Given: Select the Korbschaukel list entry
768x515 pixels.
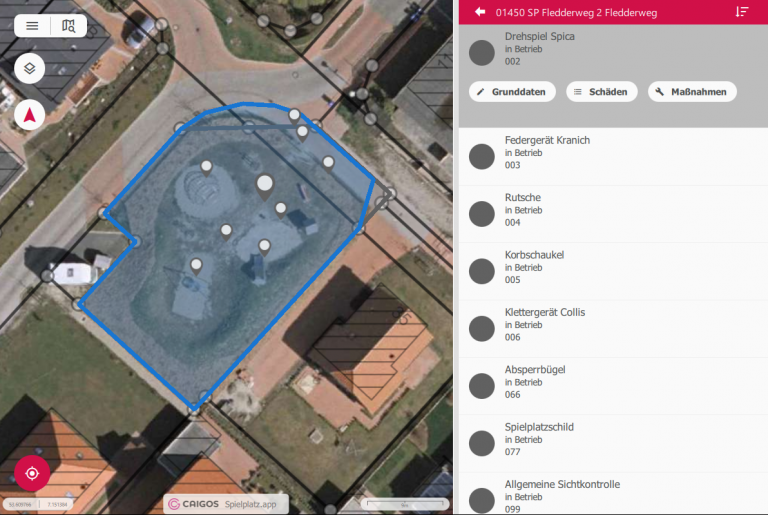Looking at the screenshot, I should coord(613,271).
